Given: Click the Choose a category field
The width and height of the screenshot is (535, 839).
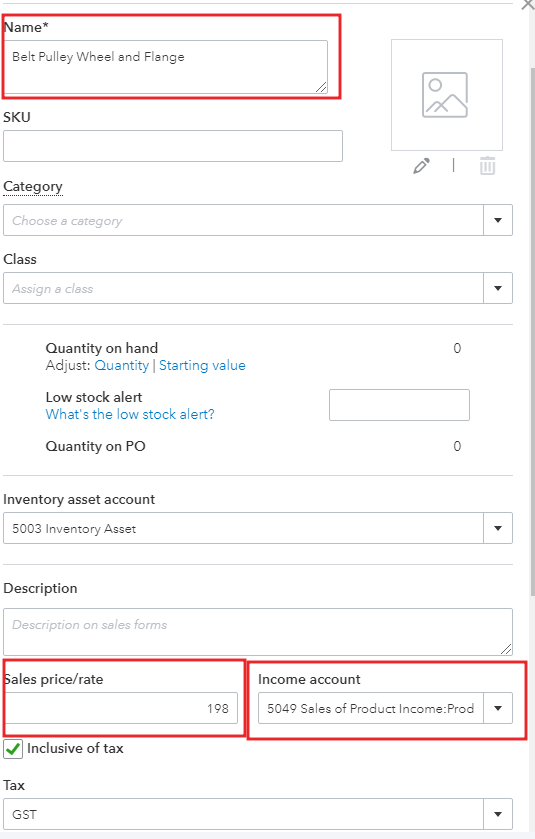Looking at the screenshot, I should click(x=243, y=220).
